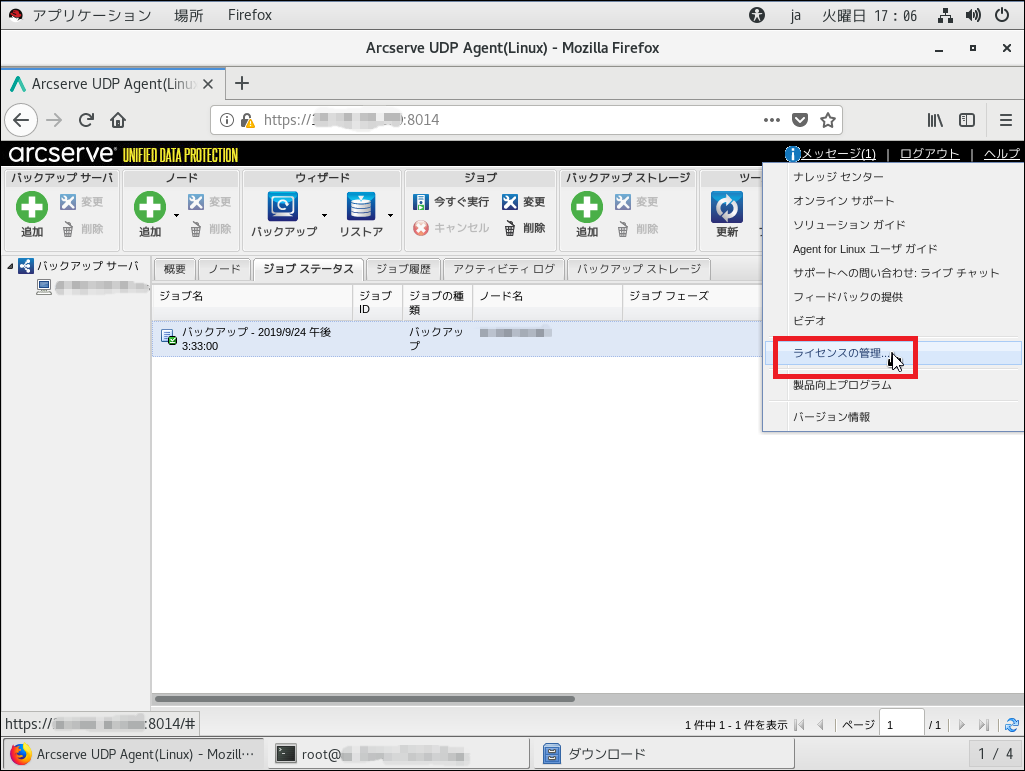Reload the page in Firefox

tap(86, 120)
